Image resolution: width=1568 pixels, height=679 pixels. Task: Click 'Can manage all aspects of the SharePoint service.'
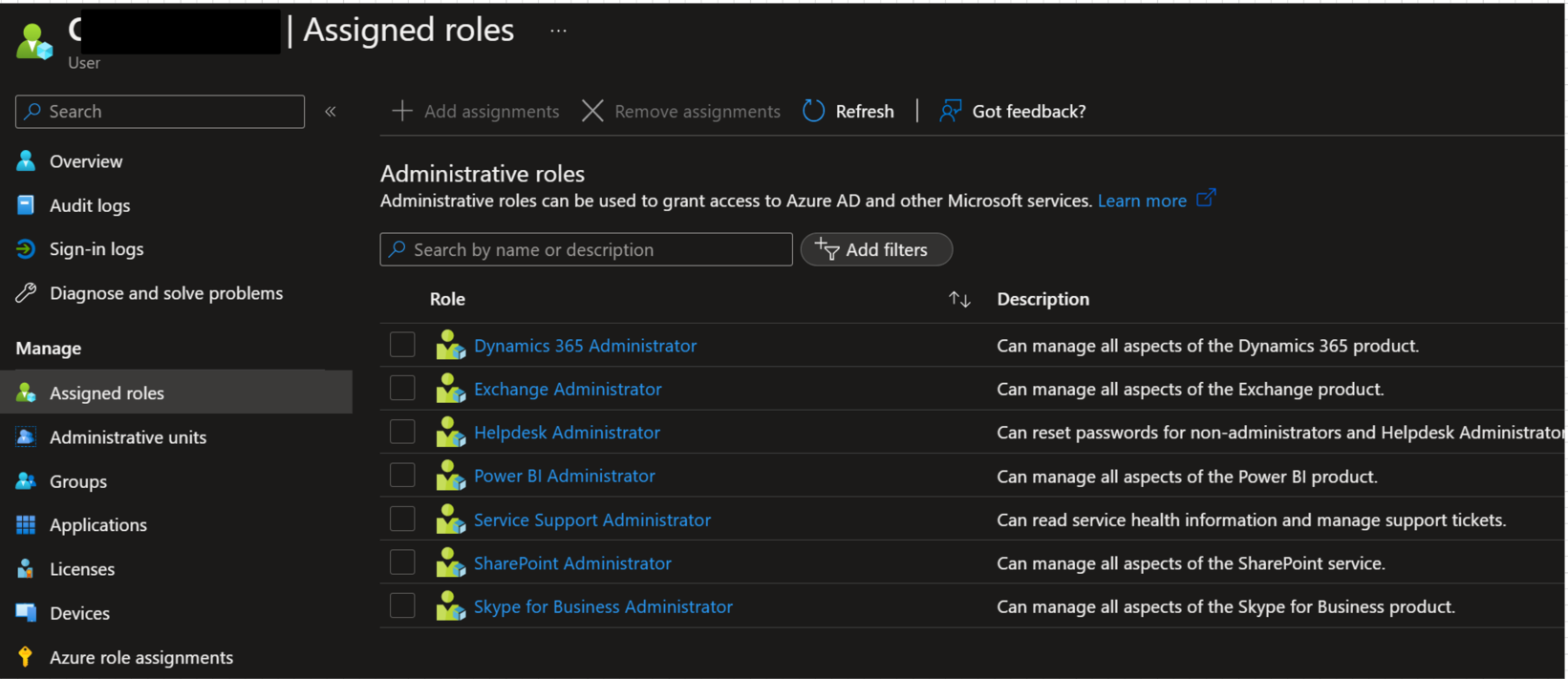[x=1191, y=563]
